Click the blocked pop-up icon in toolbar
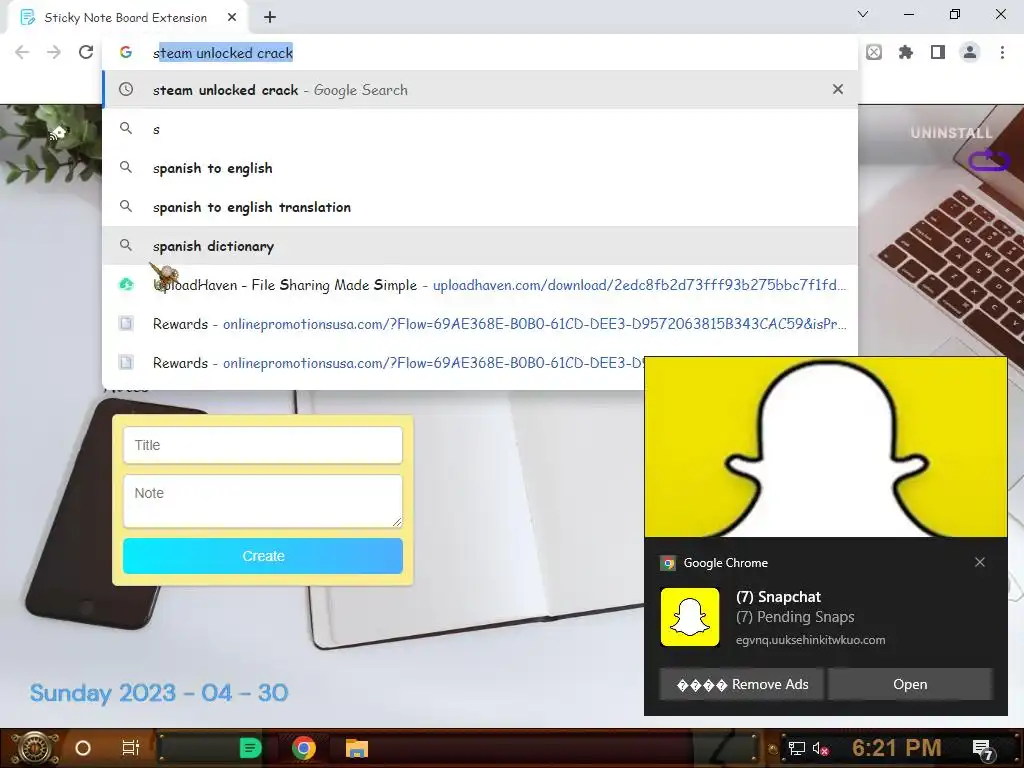 click(874, 52)
